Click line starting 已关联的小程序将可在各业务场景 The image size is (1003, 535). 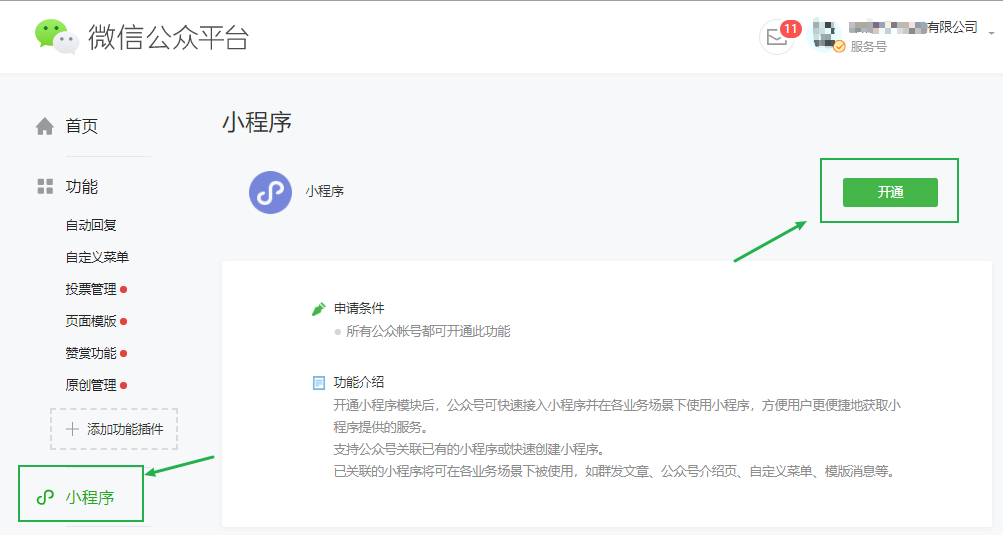tap(615, 472)
